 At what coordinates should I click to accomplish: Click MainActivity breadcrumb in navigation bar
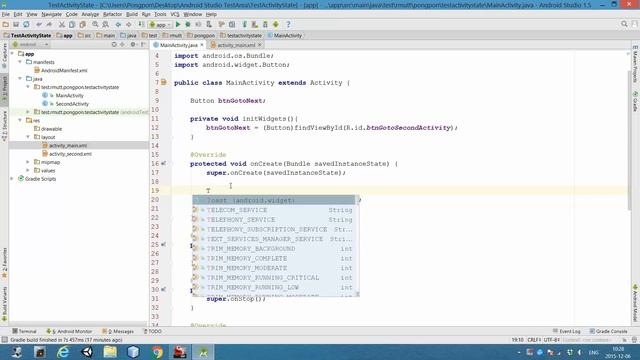284,36
